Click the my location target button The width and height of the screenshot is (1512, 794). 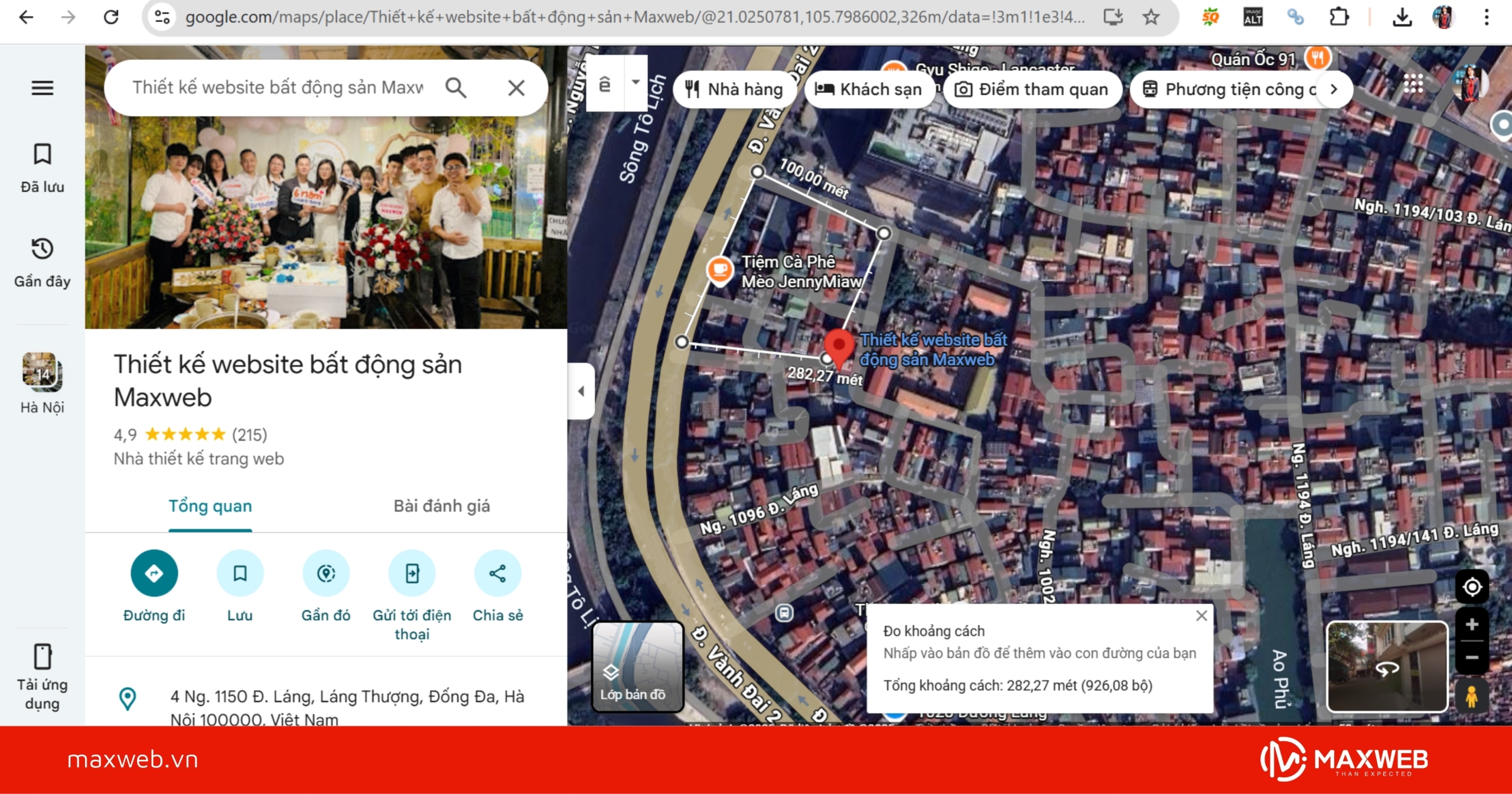click(x=1472, y=587)
